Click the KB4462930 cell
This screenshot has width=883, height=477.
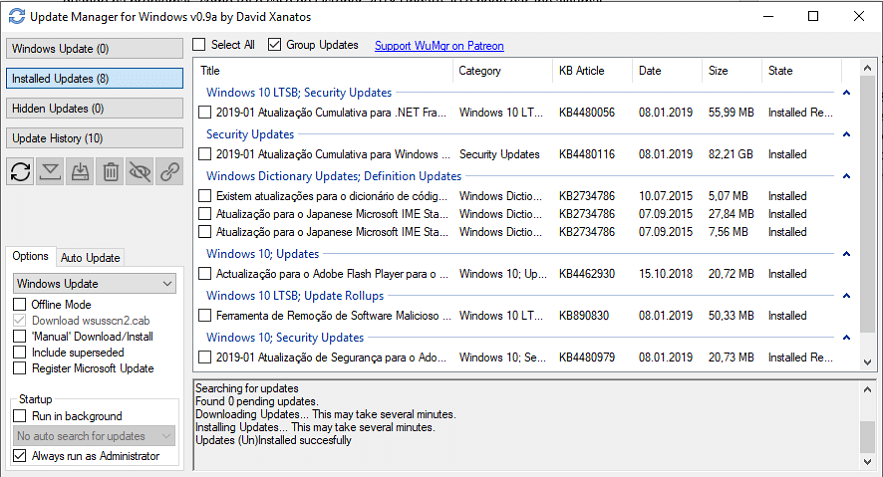[587, 274]
